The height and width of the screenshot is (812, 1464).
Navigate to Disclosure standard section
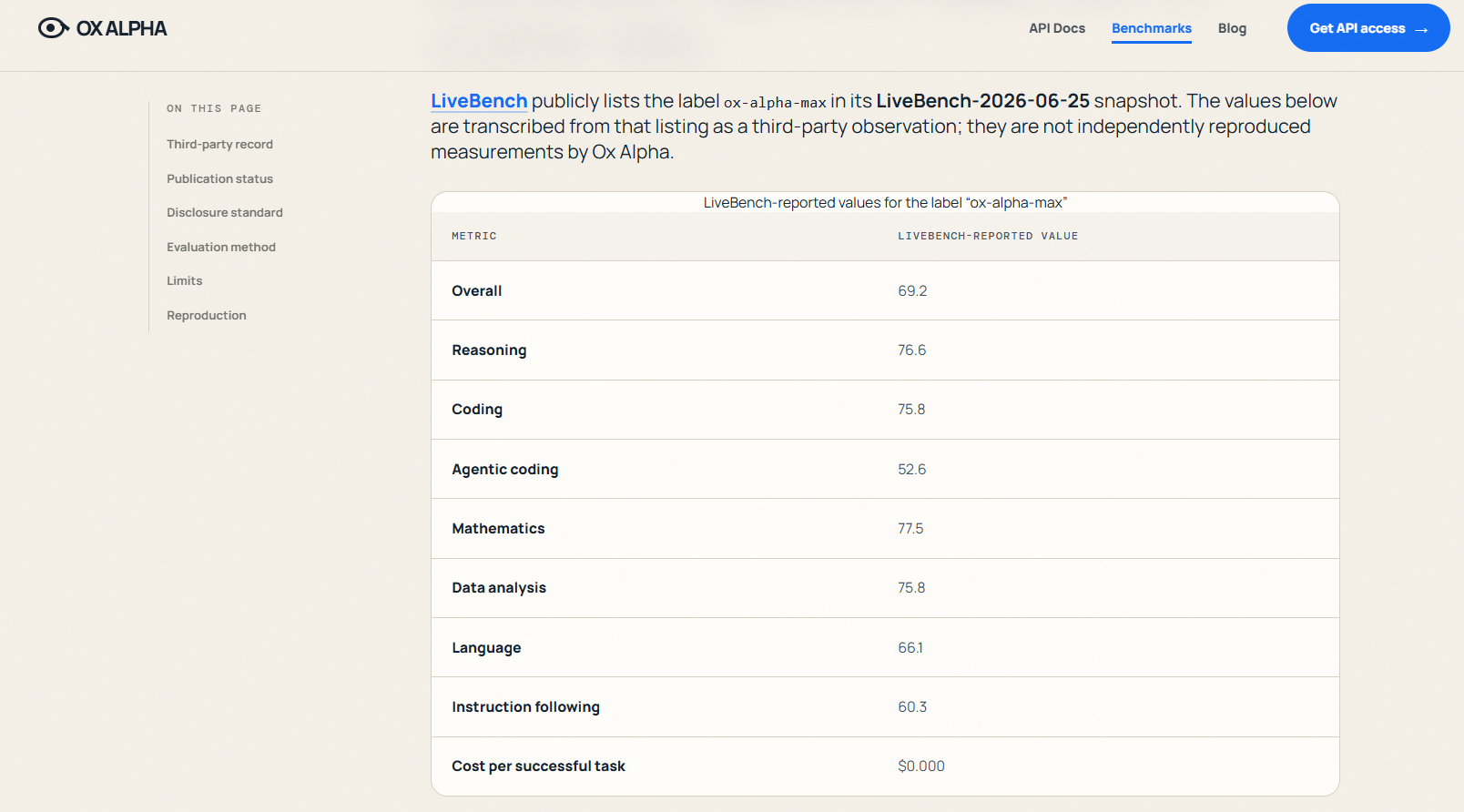225,212
